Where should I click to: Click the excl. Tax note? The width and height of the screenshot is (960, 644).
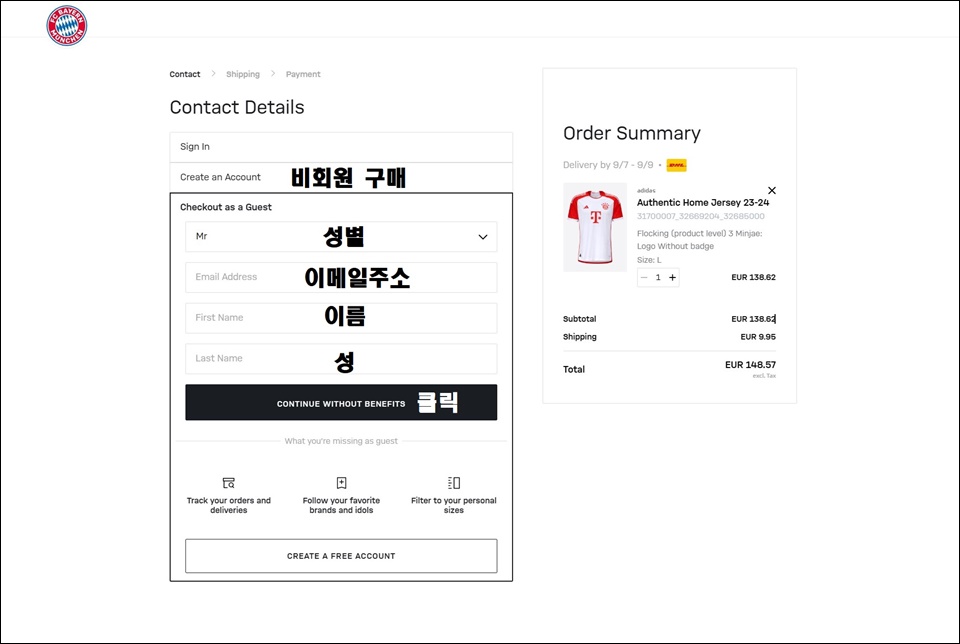764,376
